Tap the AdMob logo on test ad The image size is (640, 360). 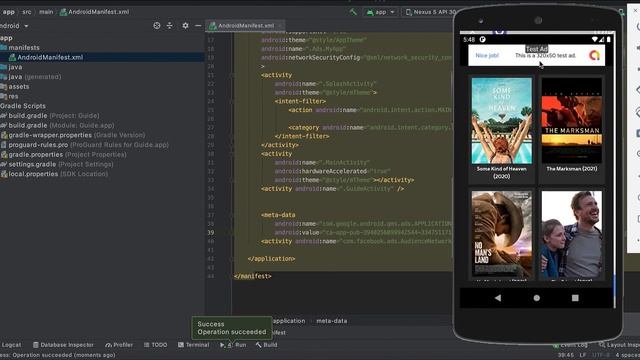[x=594, y=55]
